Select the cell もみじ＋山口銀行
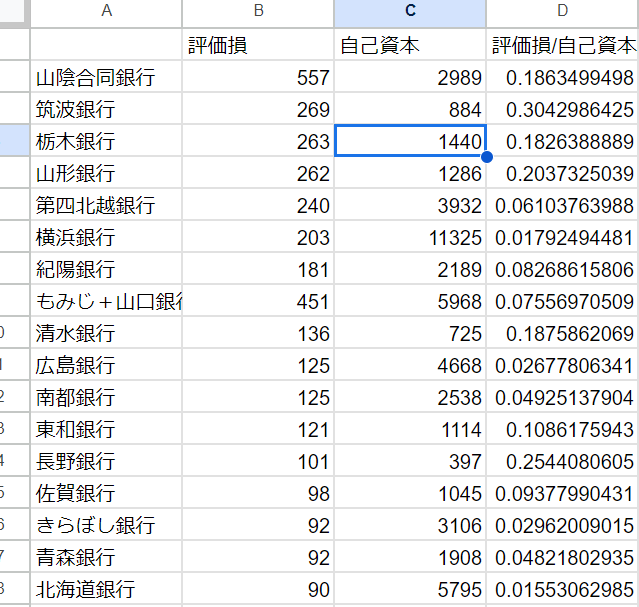This screenshot has height=607, width=639. (x=106, y=301)
